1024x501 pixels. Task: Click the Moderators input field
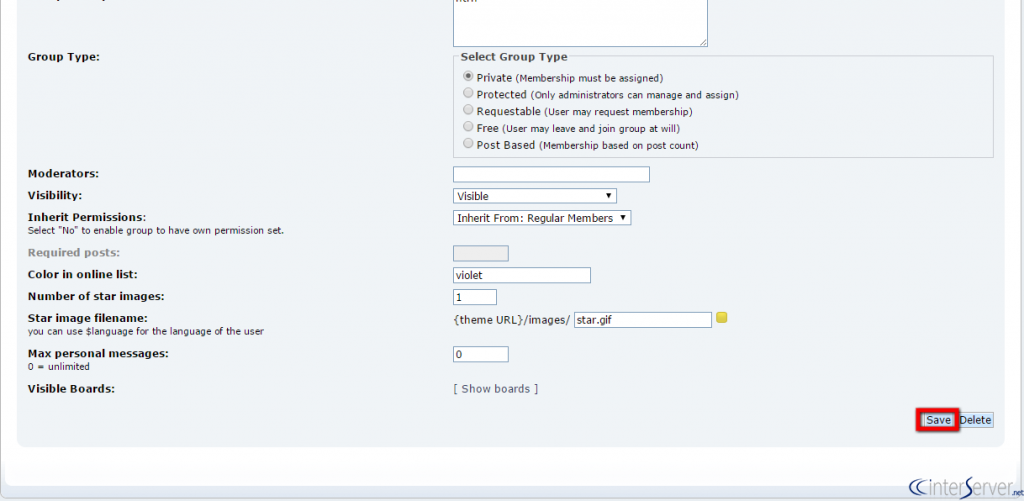coord(551,174)
